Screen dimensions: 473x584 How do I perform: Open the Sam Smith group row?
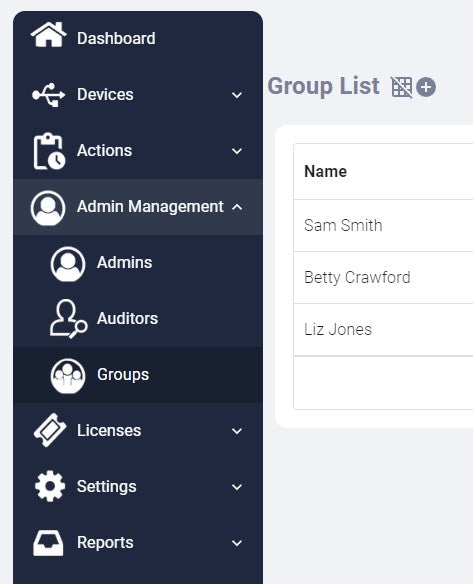(x=383, y=225)
